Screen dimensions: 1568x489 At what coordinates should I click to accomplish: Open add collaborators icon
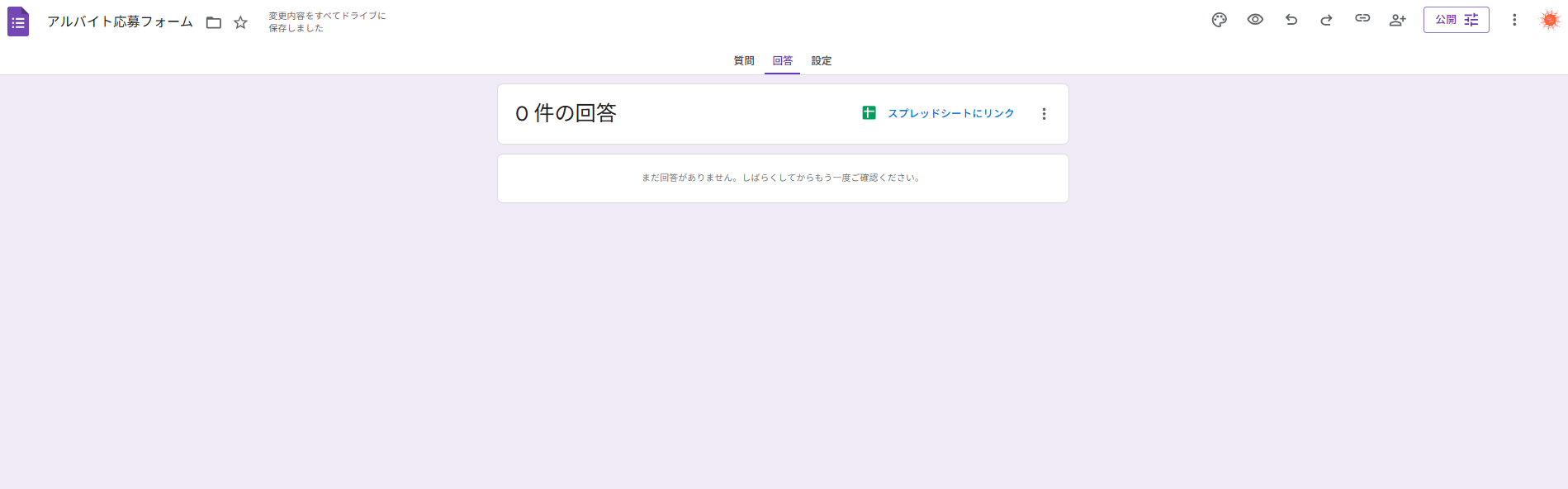pyautogui.click(x=1397, y=20)
